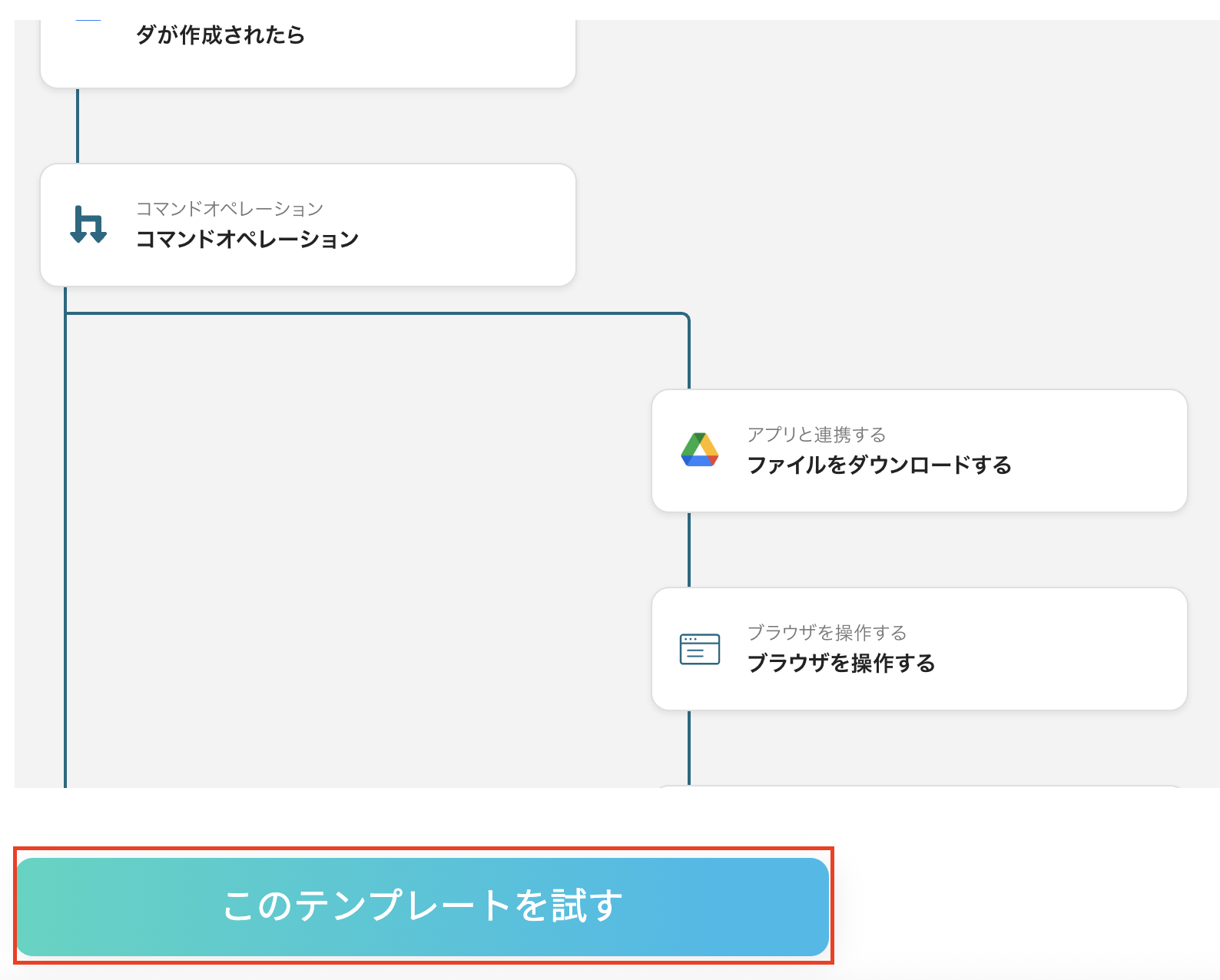Image resolution: width=1220 pixels, height=980 pixels.
Task: Open the ファイルをダウンロードする step title
Action: click(879, 465)
